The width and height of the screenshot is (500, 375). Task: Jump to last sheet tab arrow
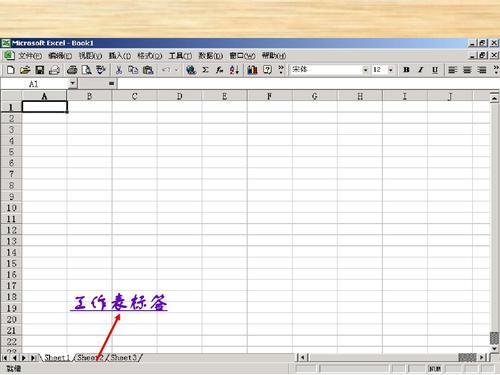33,358
